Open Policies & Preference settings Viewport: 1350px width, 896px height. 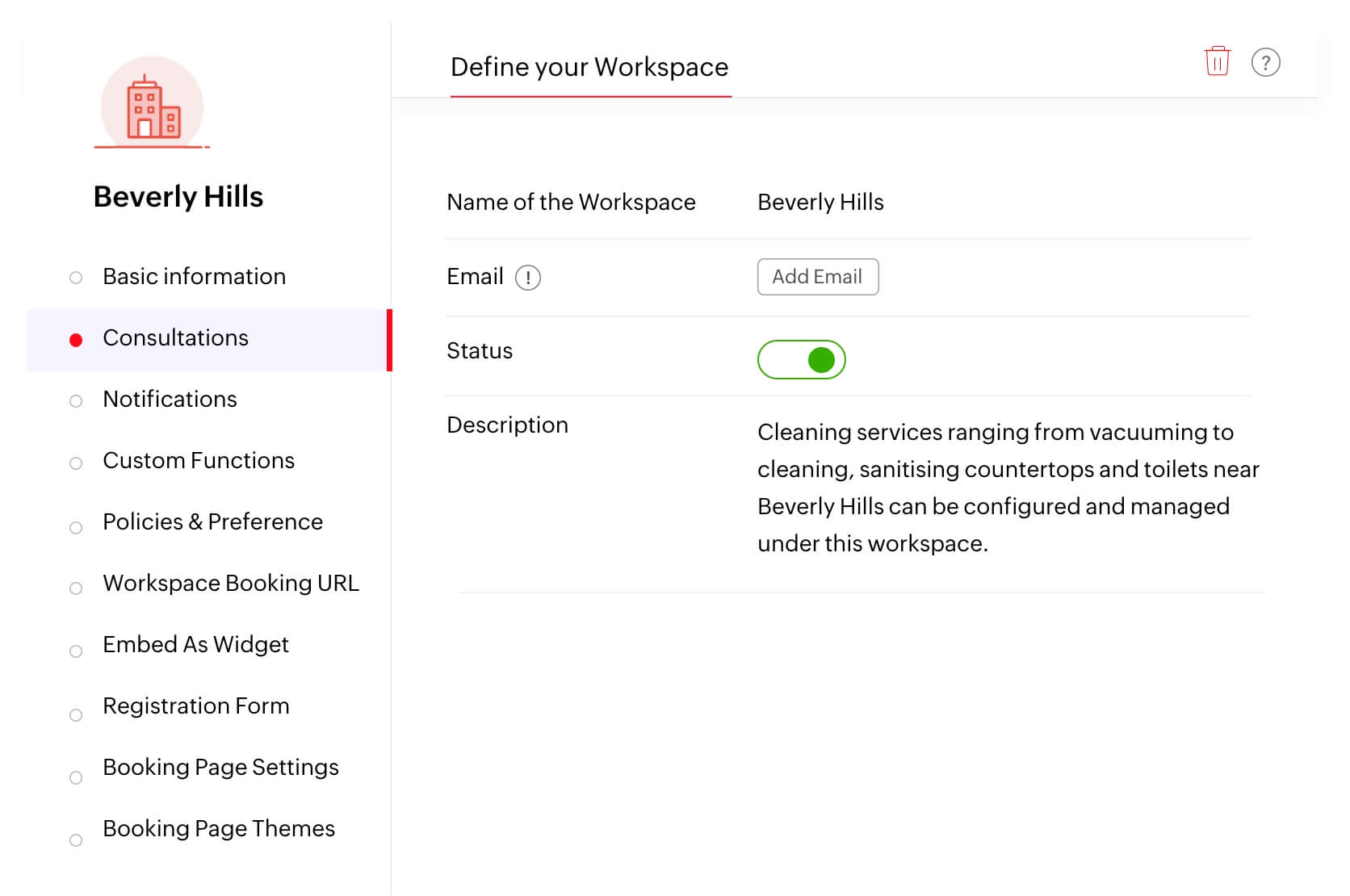point(212,522)
